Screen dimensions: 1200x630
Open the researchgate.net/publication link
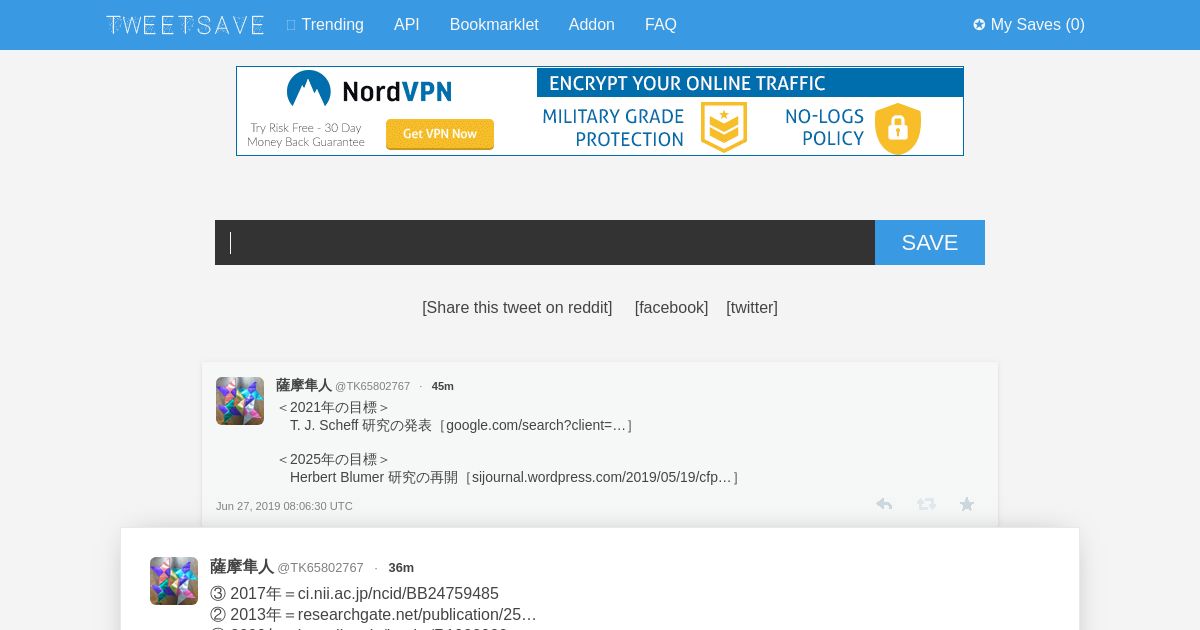417,614
